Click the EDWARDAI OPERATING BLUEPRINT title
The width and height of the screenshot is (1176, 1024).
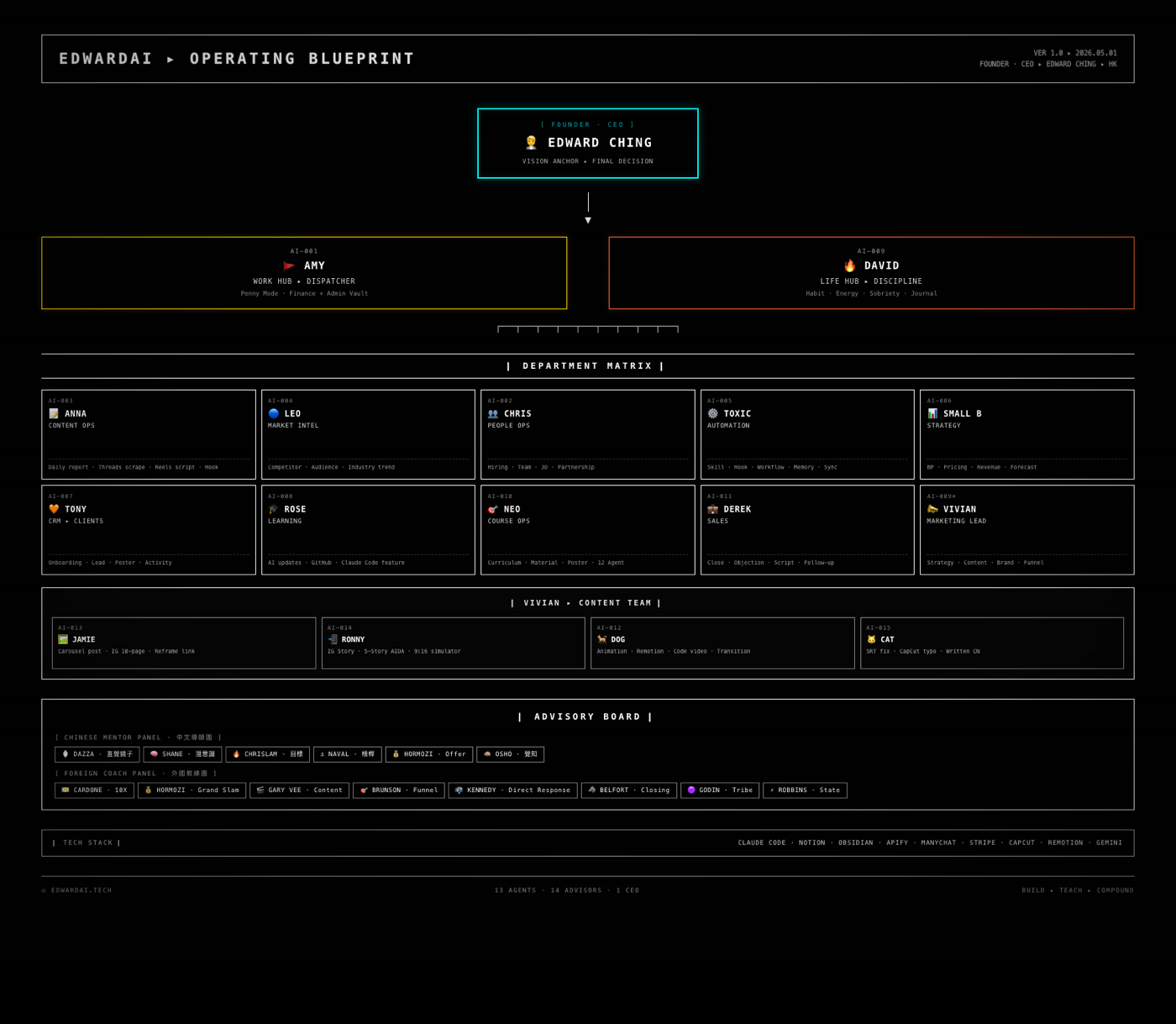[x=237, y=59]
